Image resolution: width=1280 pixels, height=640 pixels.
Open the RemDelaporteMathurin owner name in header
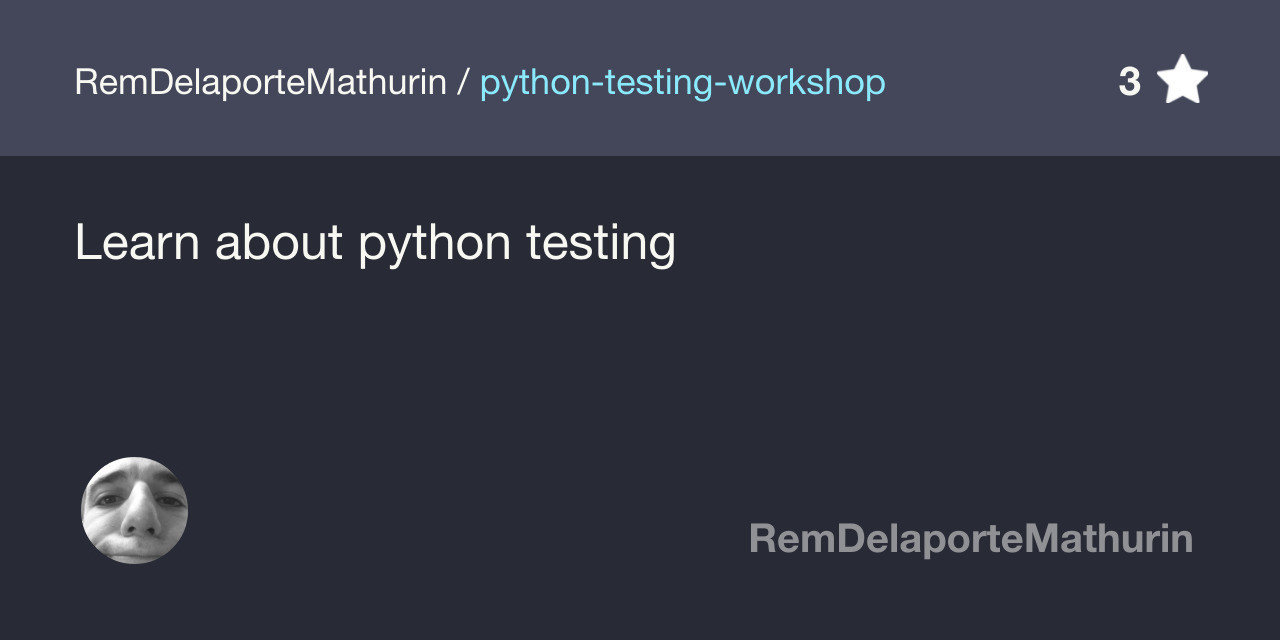pos(260,83)
